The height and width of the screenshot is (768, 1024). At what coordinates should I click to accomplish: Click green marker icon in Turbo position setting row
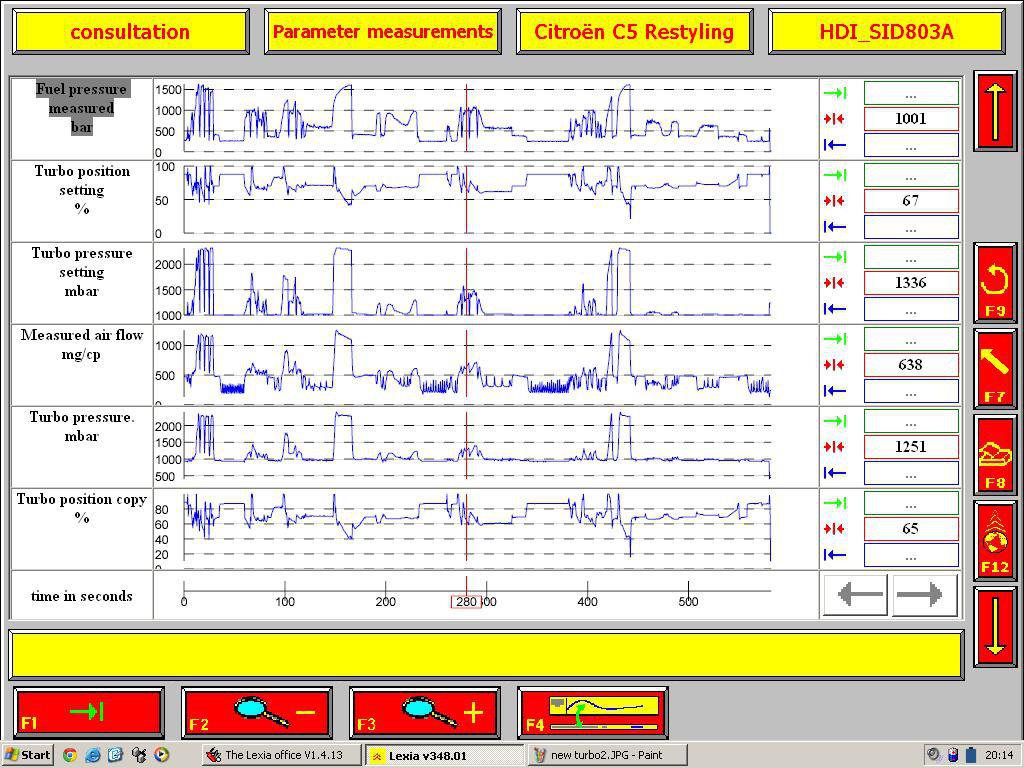(835, 175)
